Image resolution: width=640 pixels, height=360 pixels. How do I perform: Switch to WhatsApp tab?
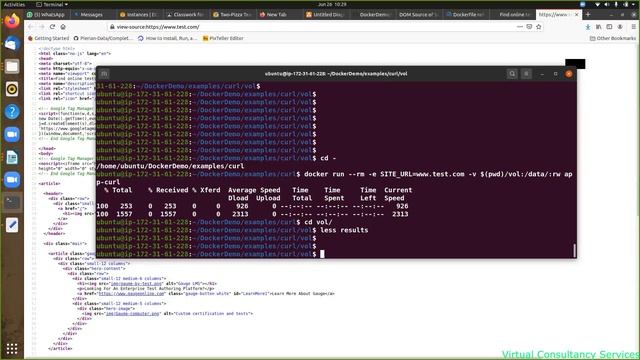tap(46, 14)
